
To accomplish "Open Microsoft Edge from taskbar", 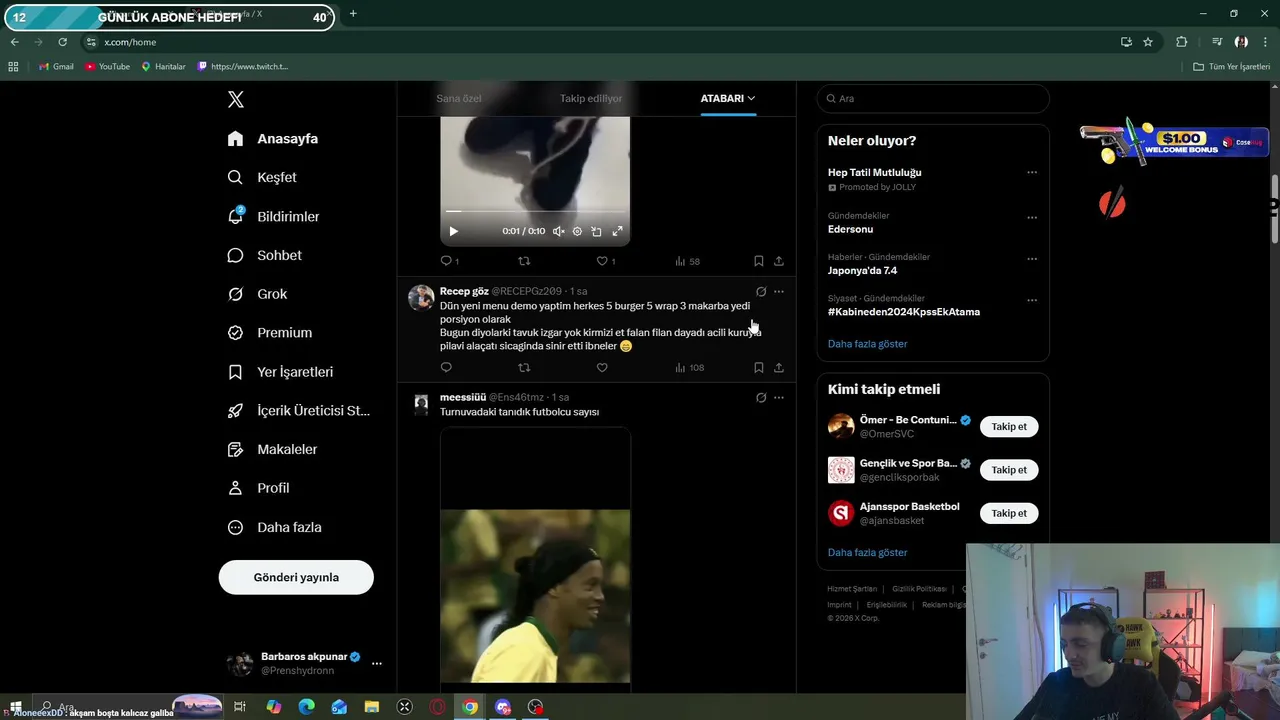I will (306, 707).
